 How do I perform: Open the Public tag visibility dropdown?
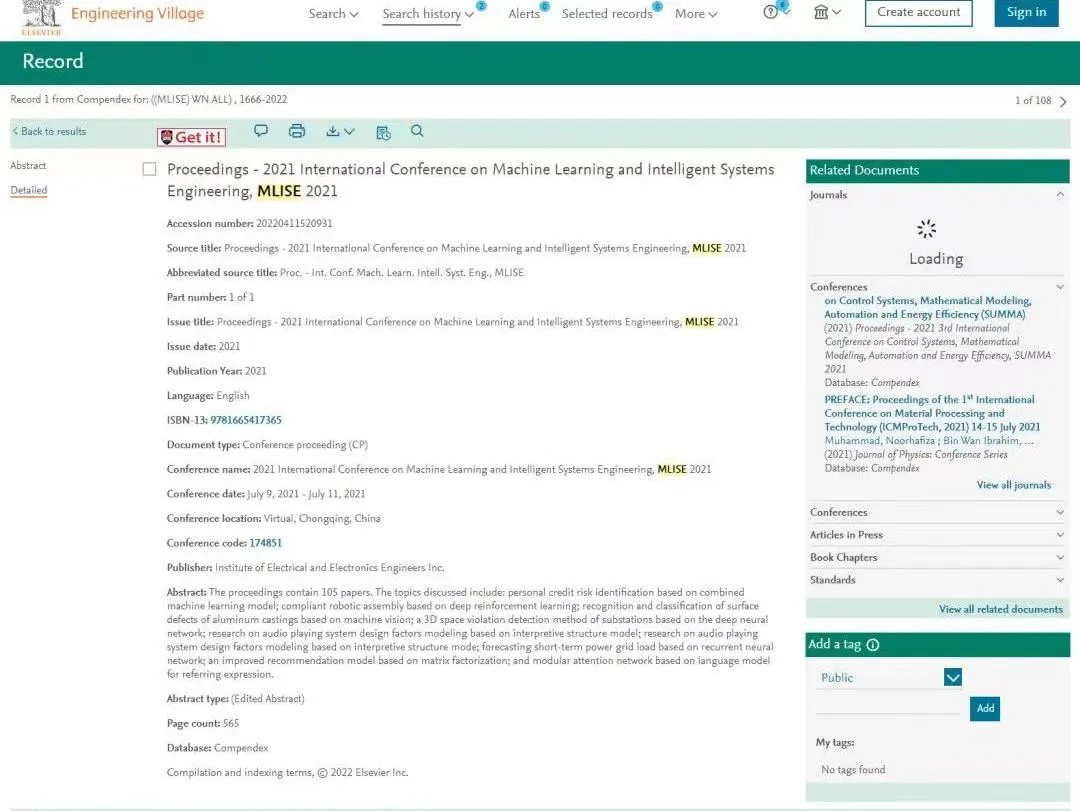(x=953, y=677)
